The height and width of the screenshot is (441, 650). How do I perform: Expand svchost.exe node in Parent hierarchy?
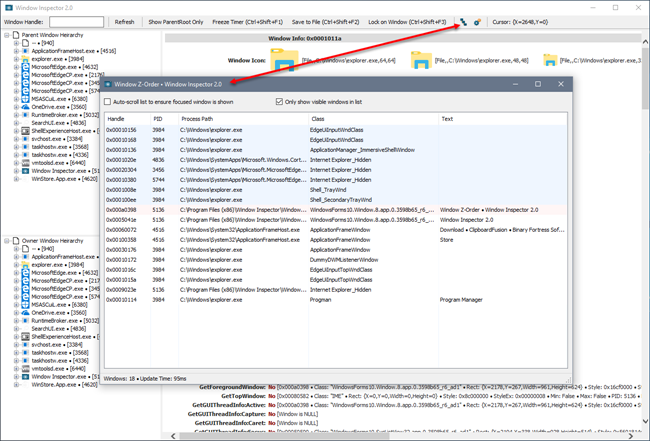[x=16, y=139]
